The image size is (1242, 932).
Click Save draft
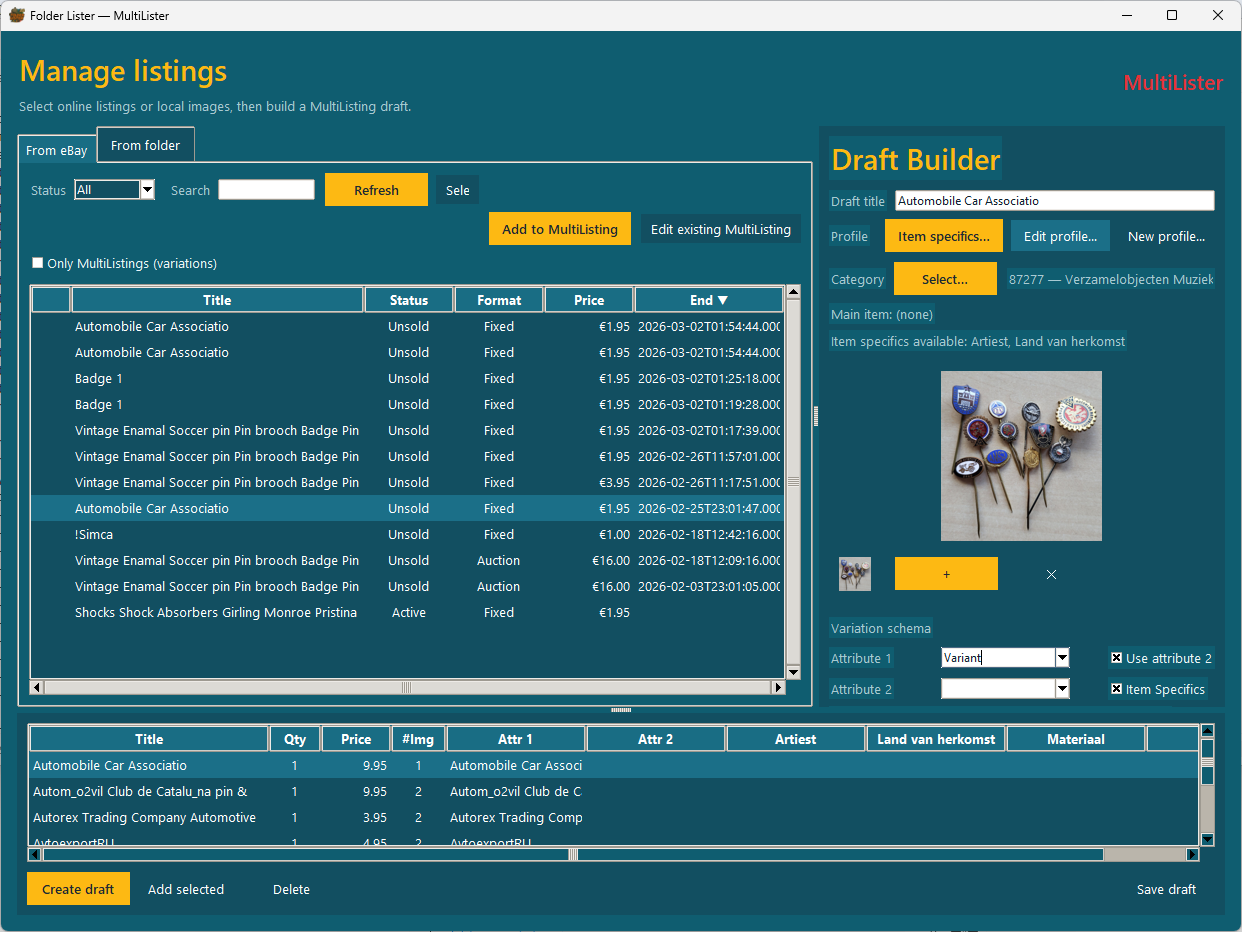(1166, 888)
